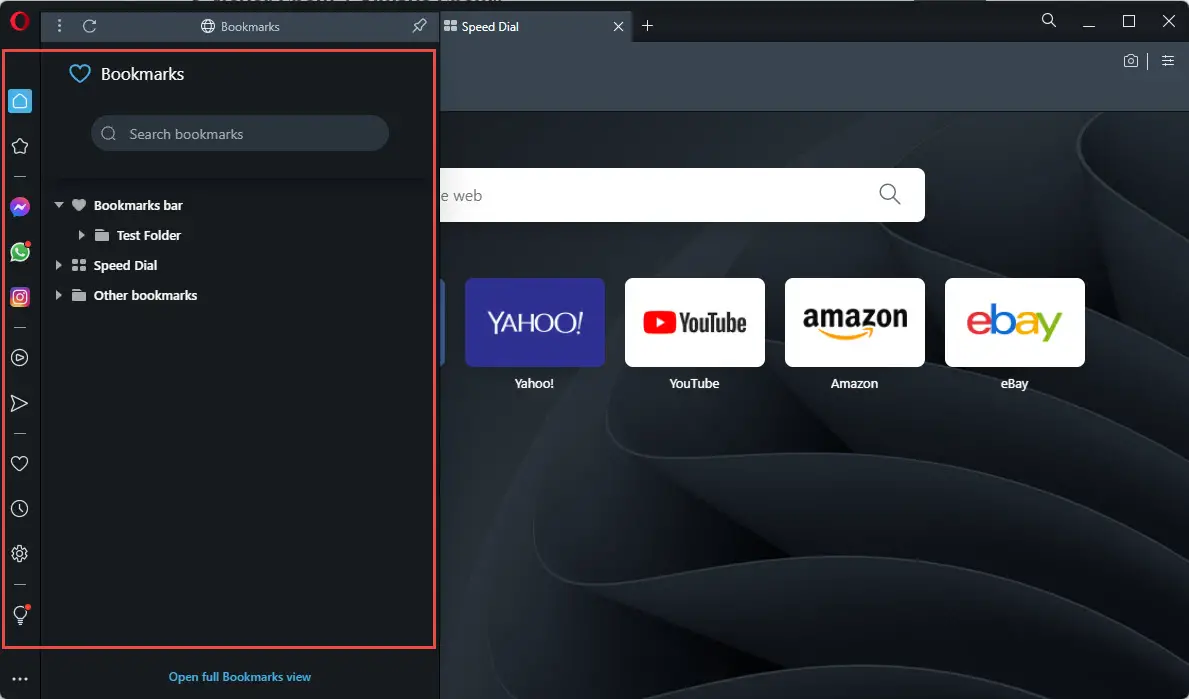Open full Bookmarks view link
This screenshot has height=699, width=1189.
coord(240,676)
